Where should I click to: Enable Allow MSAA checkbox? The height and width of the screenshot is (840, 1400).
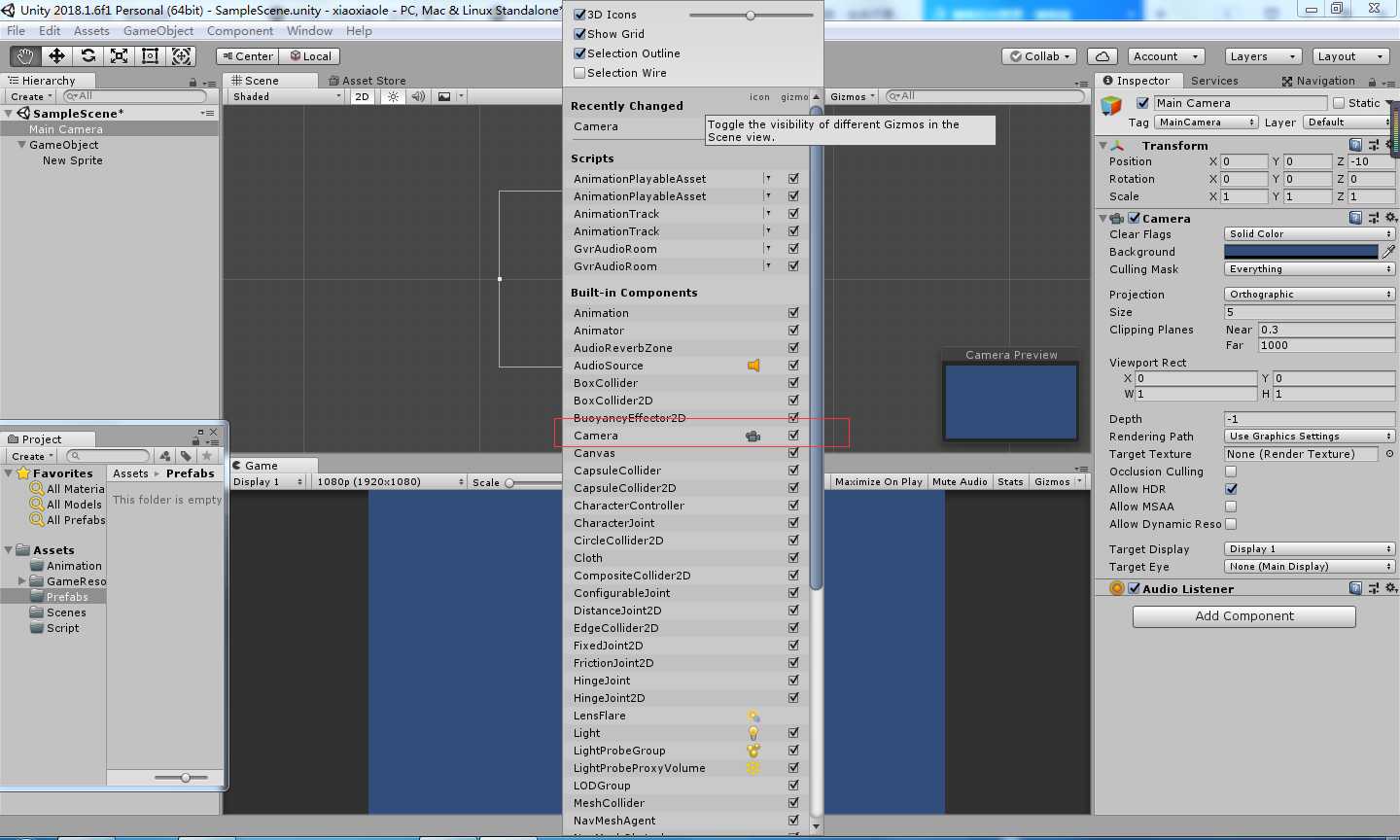(x=1231, y=507)
